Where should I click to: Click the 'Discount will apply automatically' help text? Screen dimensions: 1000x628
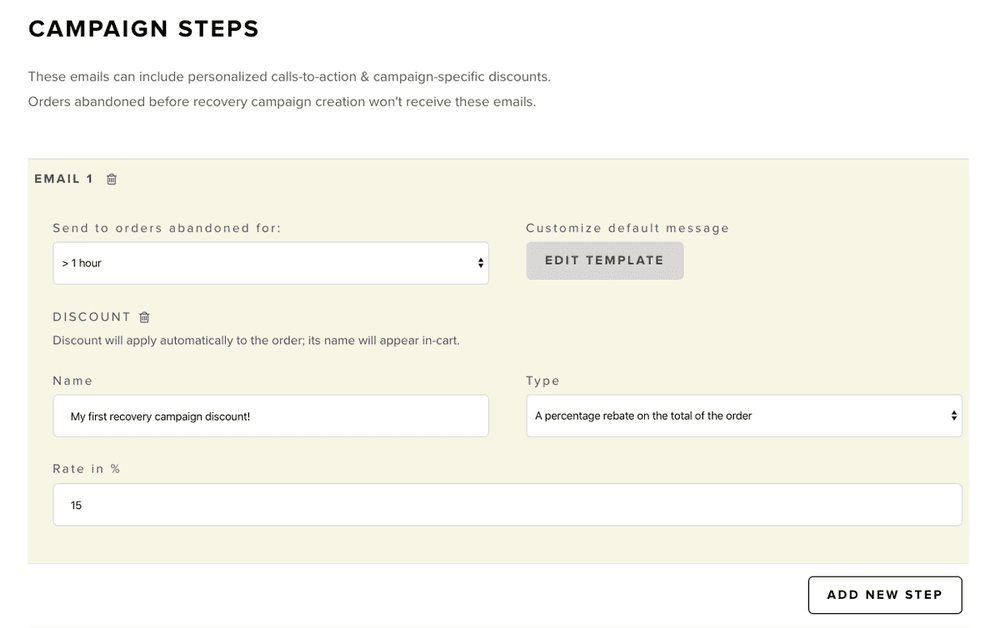pyautogui.click(x=256, y=340)
